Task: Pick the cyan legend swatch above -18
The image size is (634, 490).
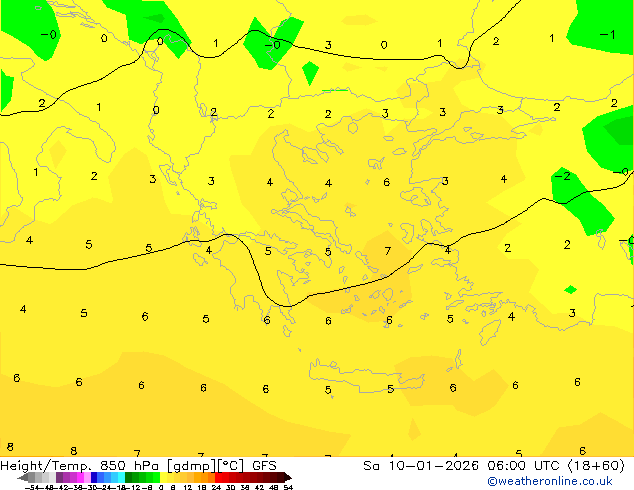Action: click(122, 477)
